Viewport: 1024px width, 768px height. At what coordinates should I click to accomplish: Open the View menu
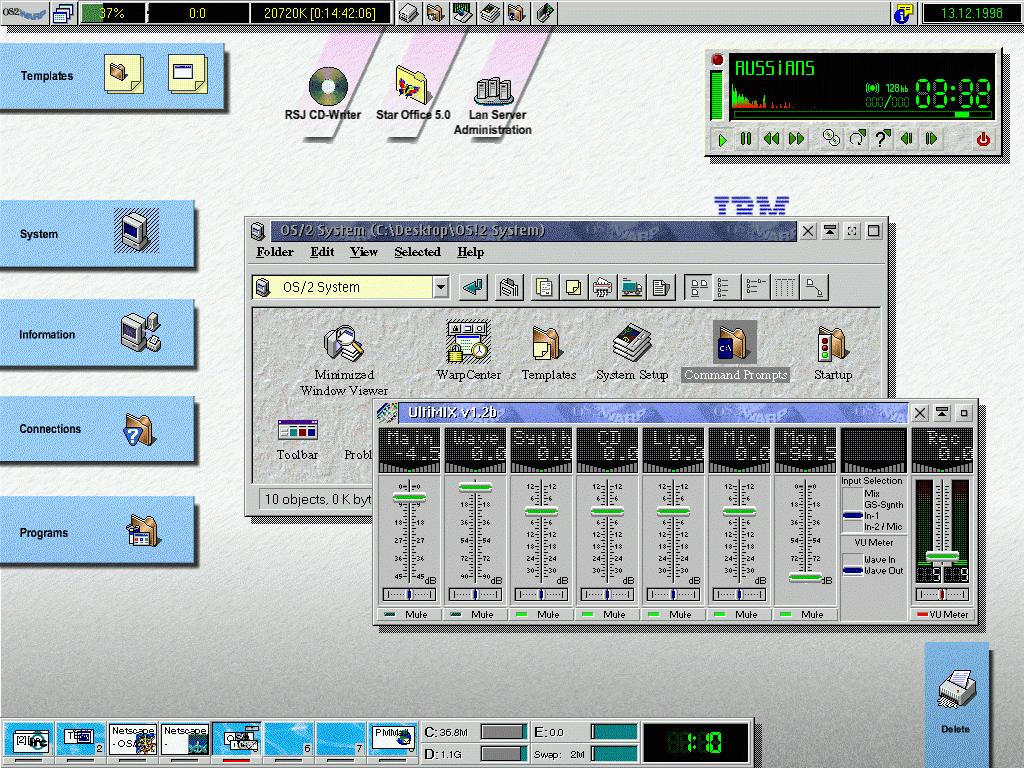tap(364, 252)
